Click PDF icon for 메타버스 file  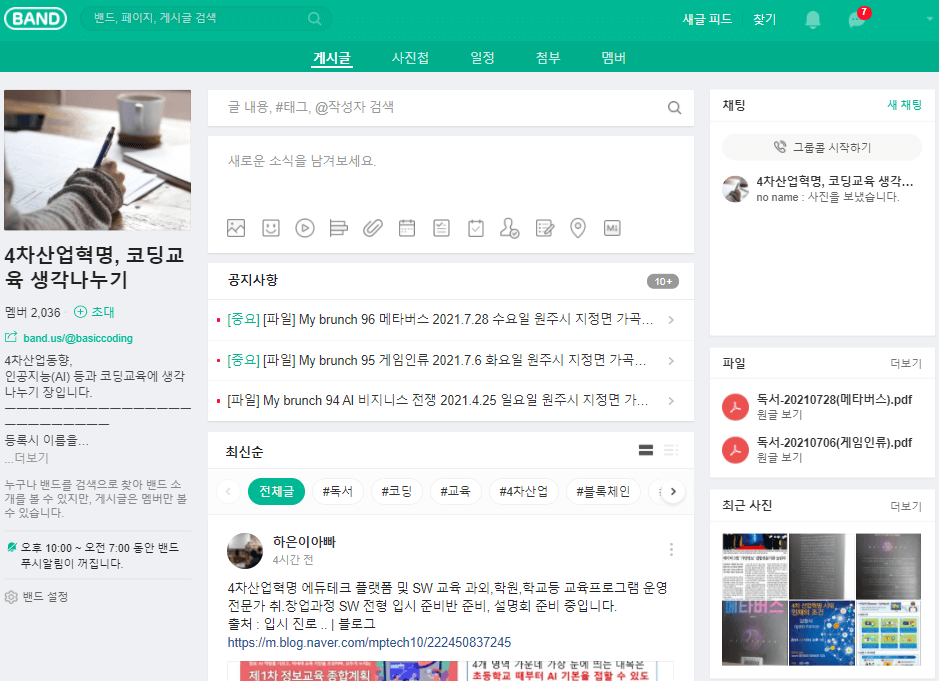735,407
